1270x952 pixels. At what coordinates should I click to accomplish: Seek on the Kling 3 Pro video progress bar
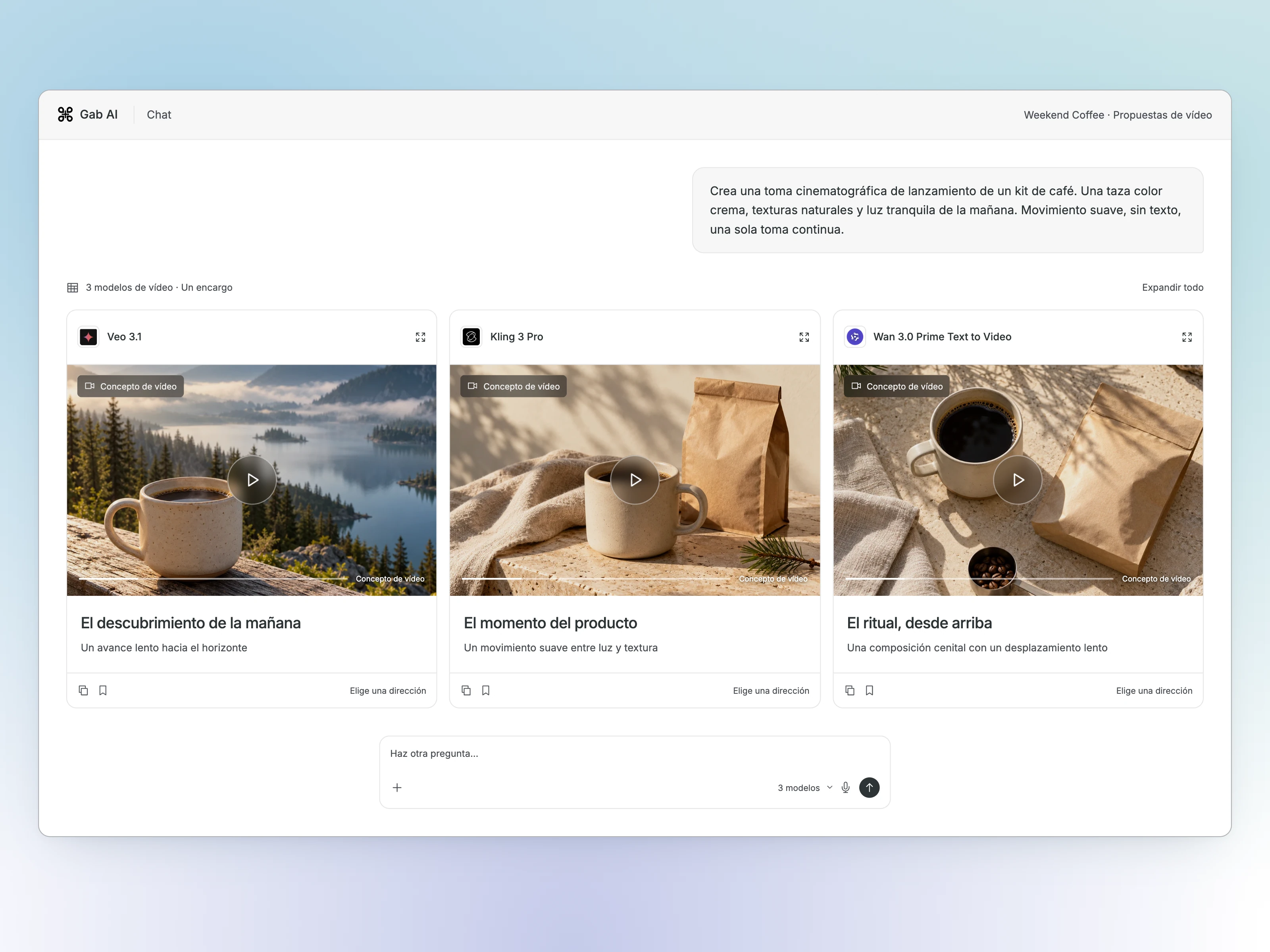[x=596, y=579]
